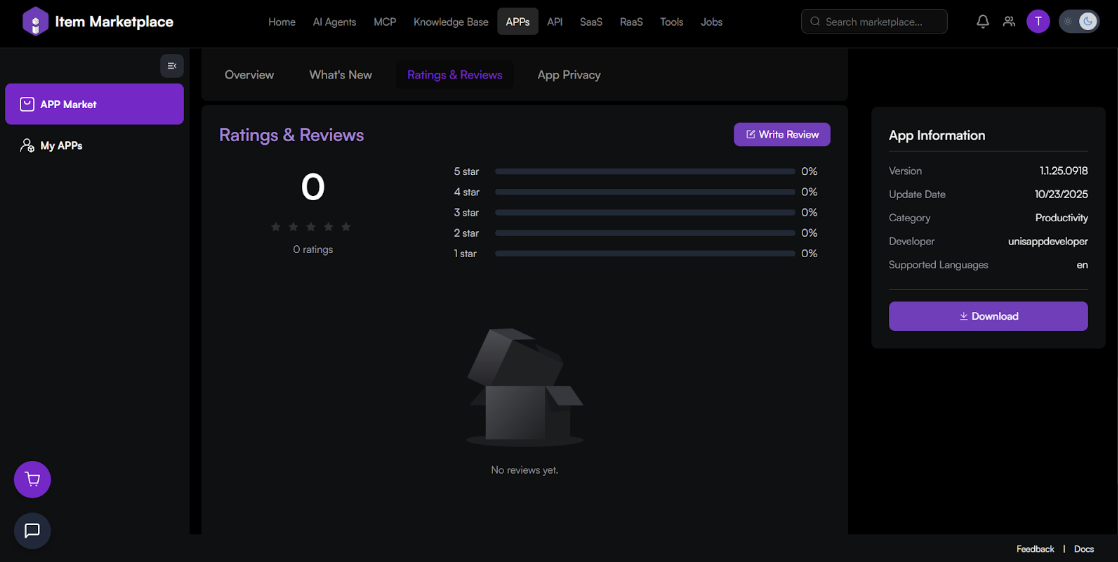Image resolution: width=1118 pixels, height=562 pixels.
Task: Switch to the What's New tab
Action: [x=340, y=75]
